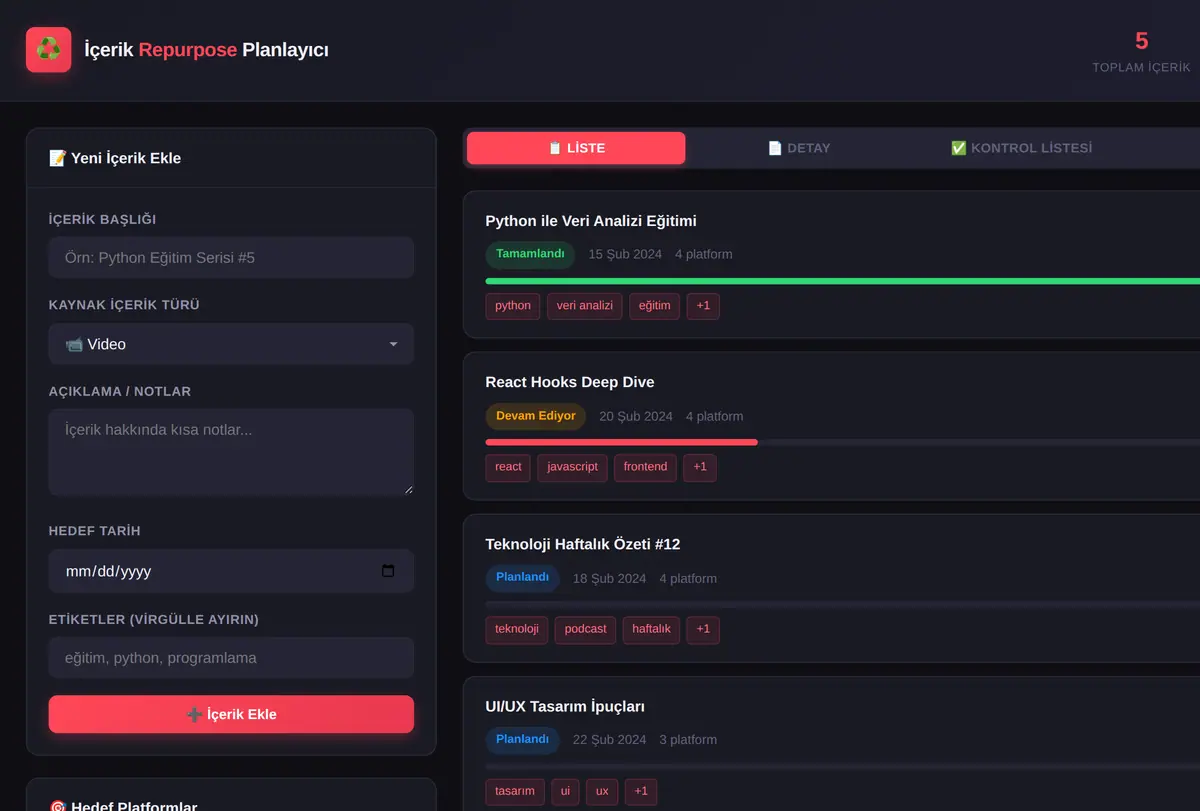This screenshot has width=1200, height=811.
Task: Click the ui tag
Action: pyautogui.click(x=565, y=791)
